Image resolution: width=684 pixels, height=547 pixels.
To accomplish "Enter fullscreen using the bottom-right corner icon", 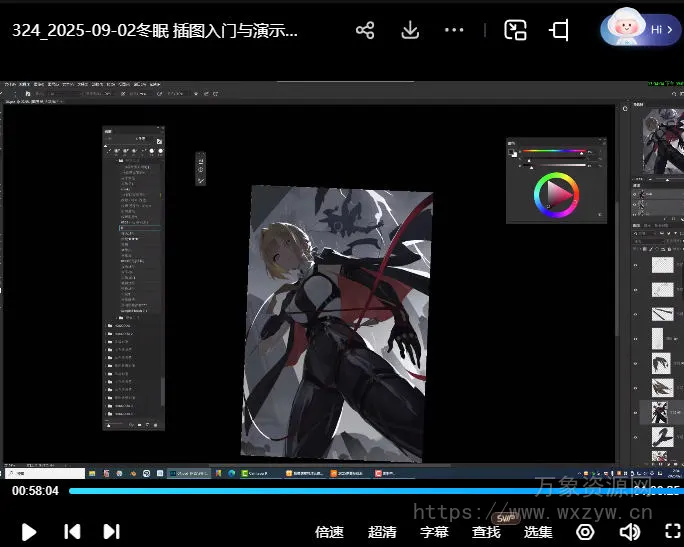I will point(673,532).
